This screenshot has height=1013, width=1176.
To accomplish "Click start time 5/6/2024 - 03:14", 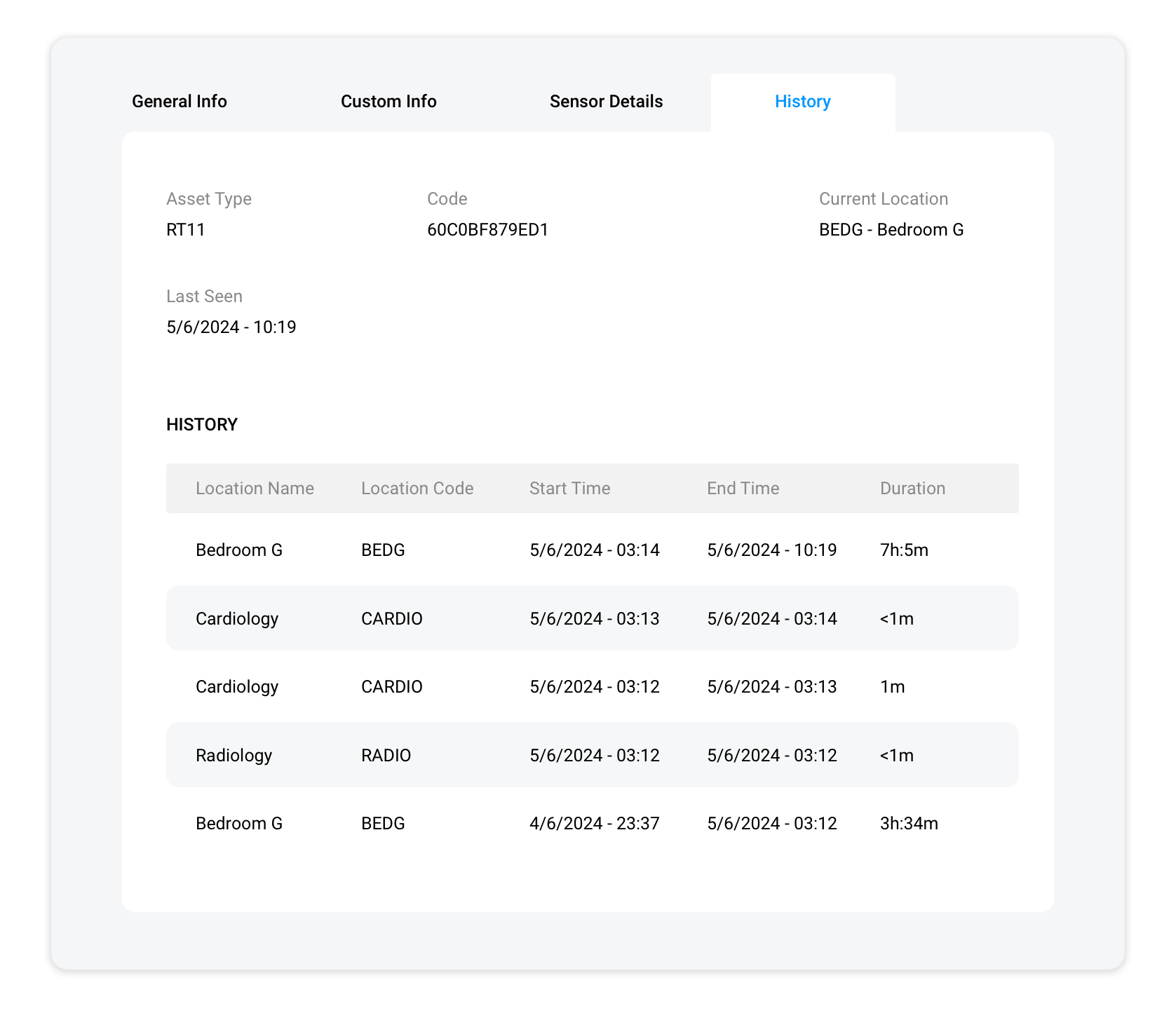I will coord(595,550).
